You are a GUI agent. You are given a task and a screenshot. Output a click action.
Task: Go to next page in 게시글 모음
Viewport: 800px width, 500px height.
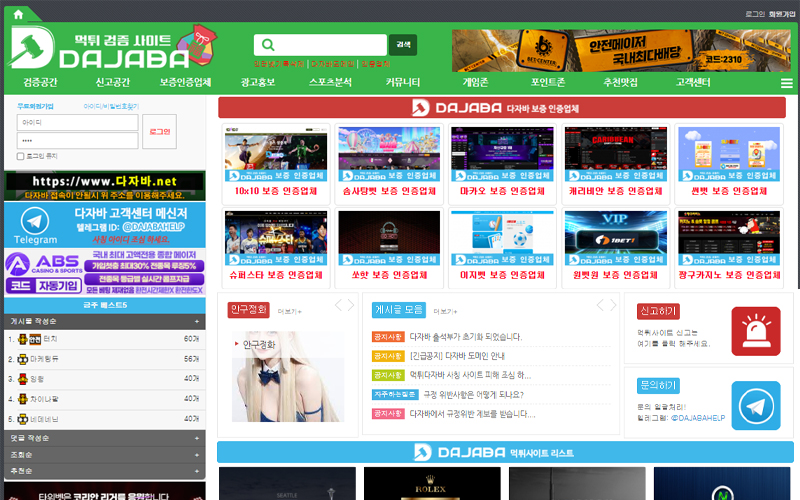pos(613,305)
